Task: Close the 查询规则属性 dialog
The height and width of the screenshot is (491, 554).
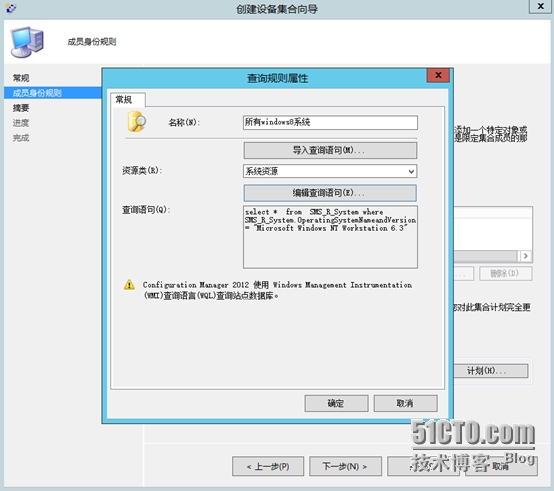Action: click(438, 75)
